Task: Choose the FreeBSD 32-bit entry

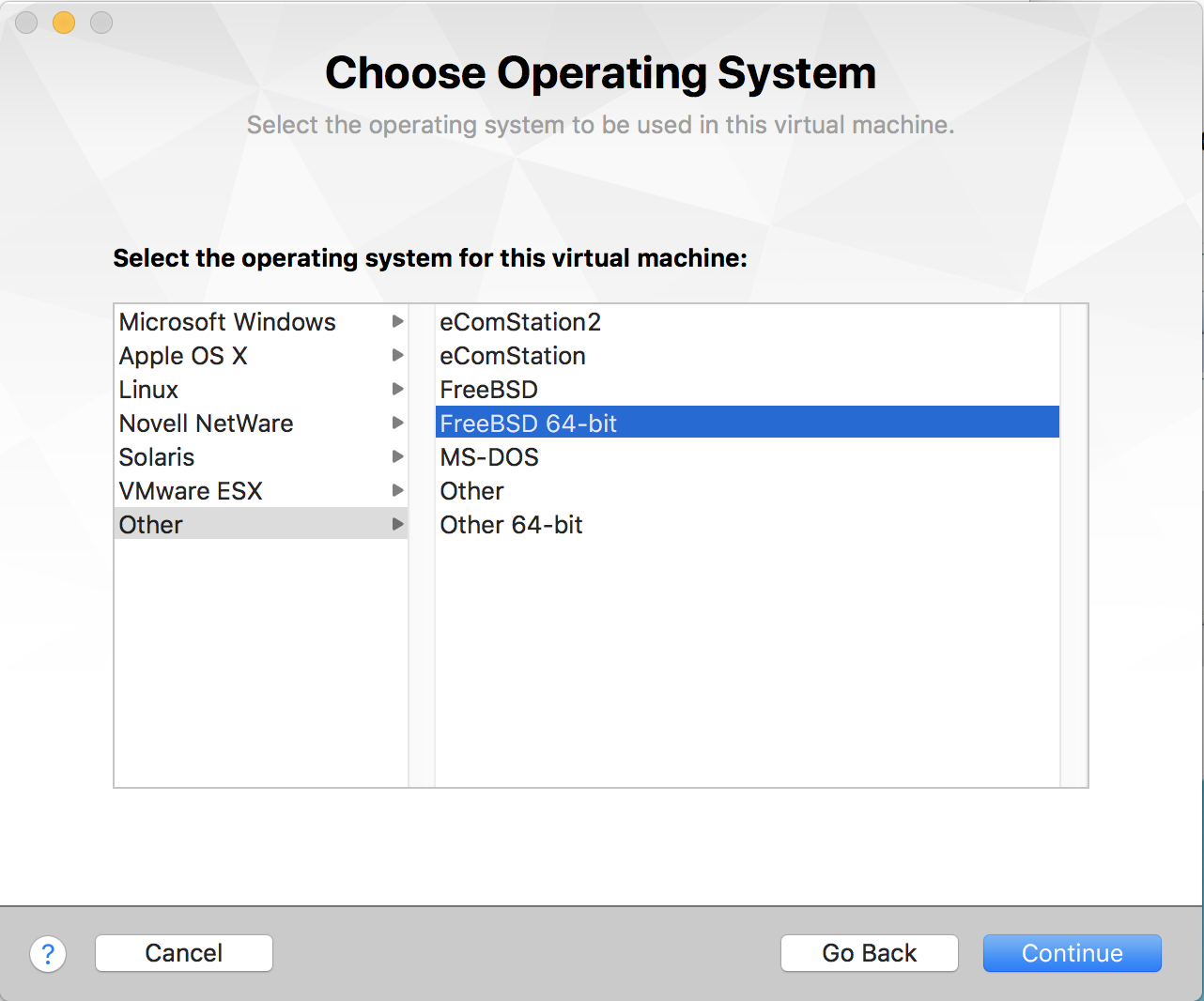Action: [489, 390]
